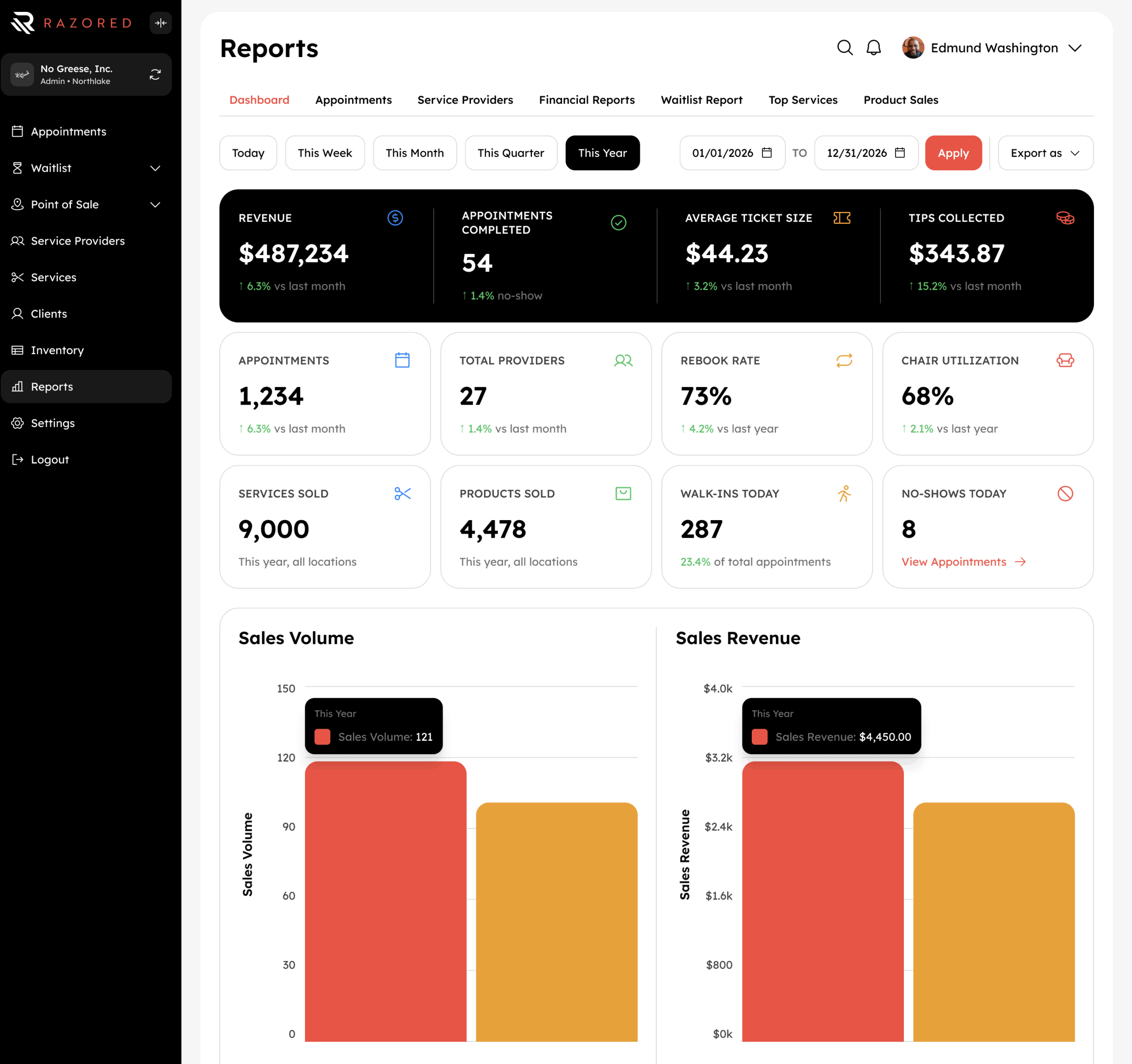Click the Total Providers people icon
Screen dimensions: 1132x1064
tap(623, 360)
